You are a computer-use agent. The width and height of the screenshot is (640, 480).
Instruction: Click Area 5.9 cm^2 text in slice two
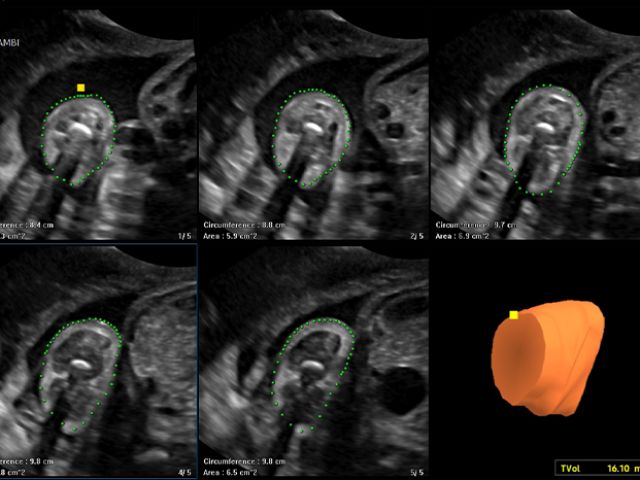pos(233,236)
